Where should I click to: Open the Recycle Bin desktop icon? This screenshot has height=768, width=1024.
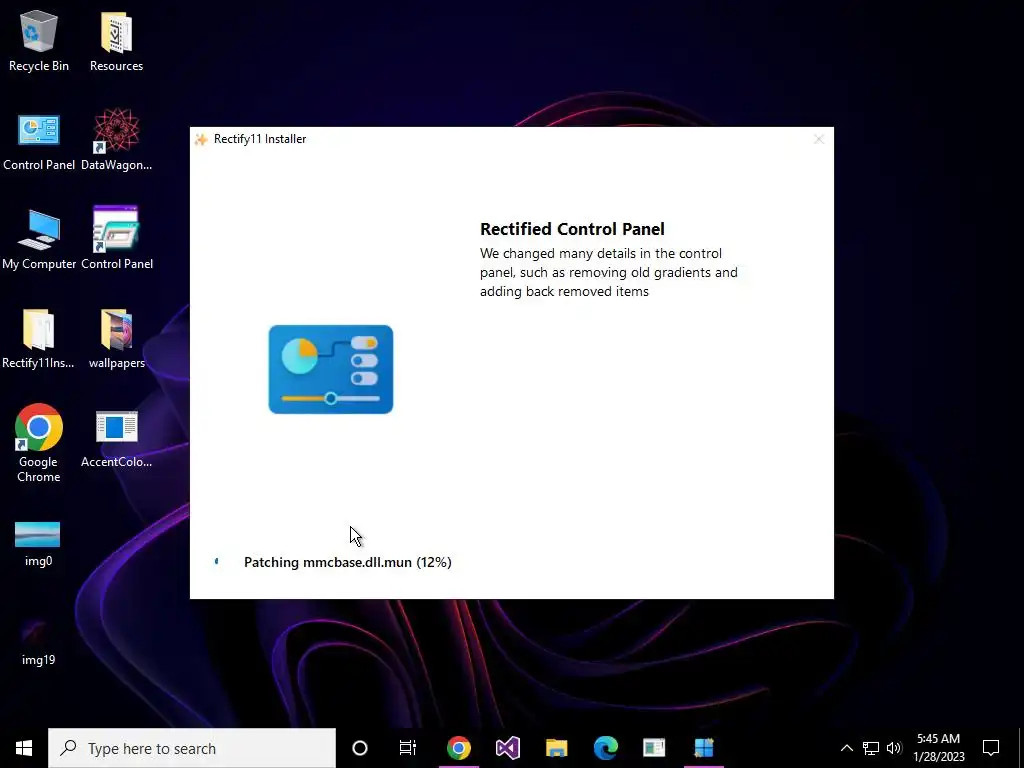(39, 41)
